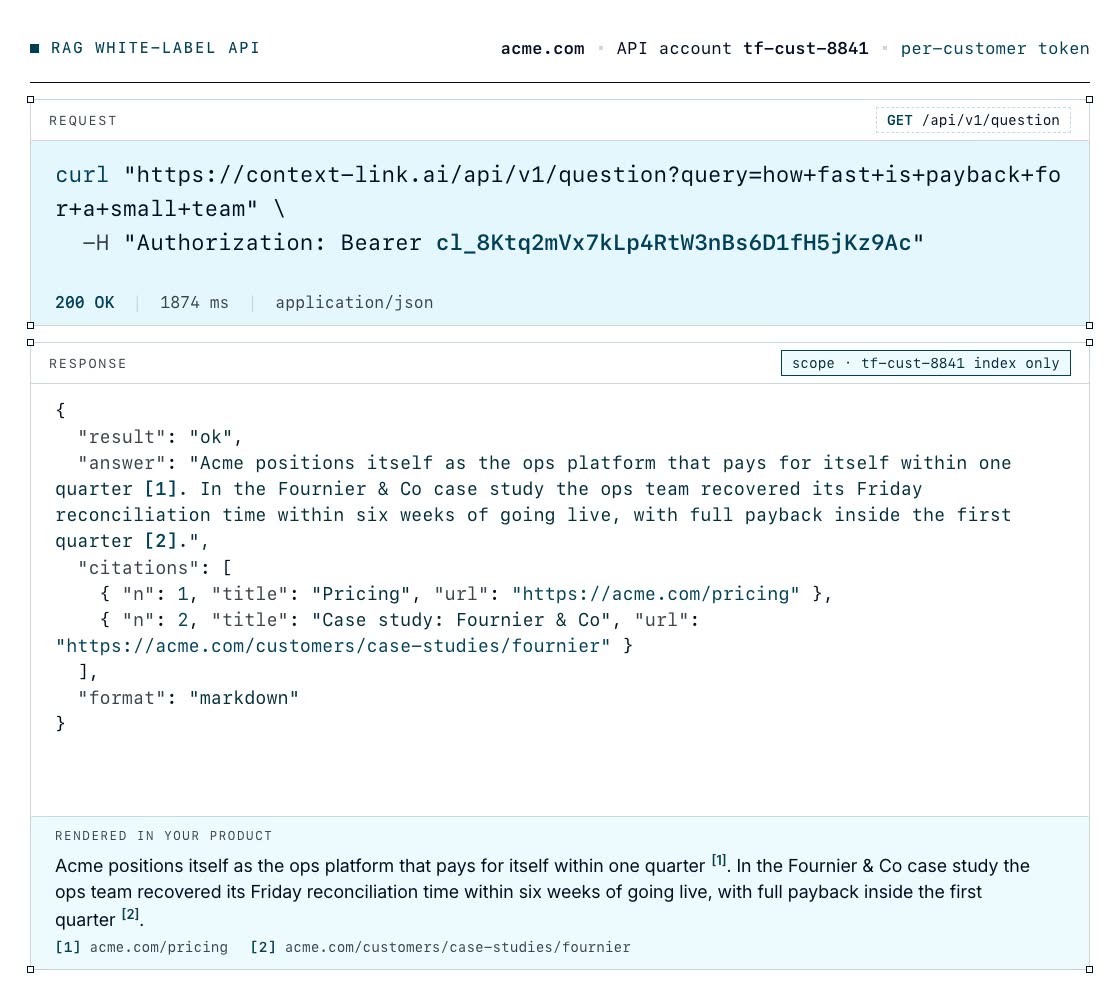The height and width of the screenshot is (1000, 1120).
Task: Click the REQUEST section label
Action: click(83, 121)
